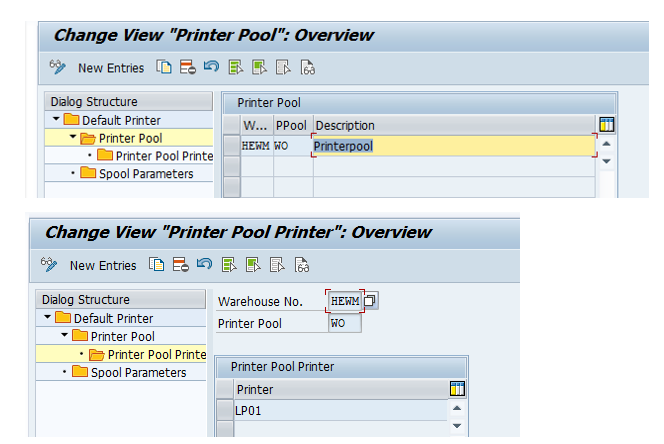The height and width of the screenshot is (444, 664).
Task: Collapse Default Printer node in lower Dialog Structure
Action: pyautogui.click(x=47, y=317)
